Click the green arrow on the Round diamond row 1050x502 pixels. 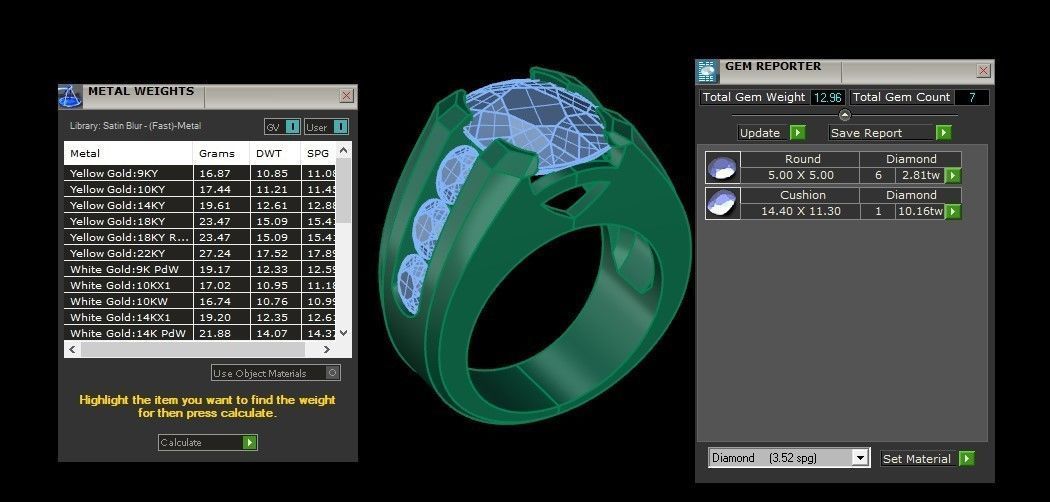tap(952, 175)
